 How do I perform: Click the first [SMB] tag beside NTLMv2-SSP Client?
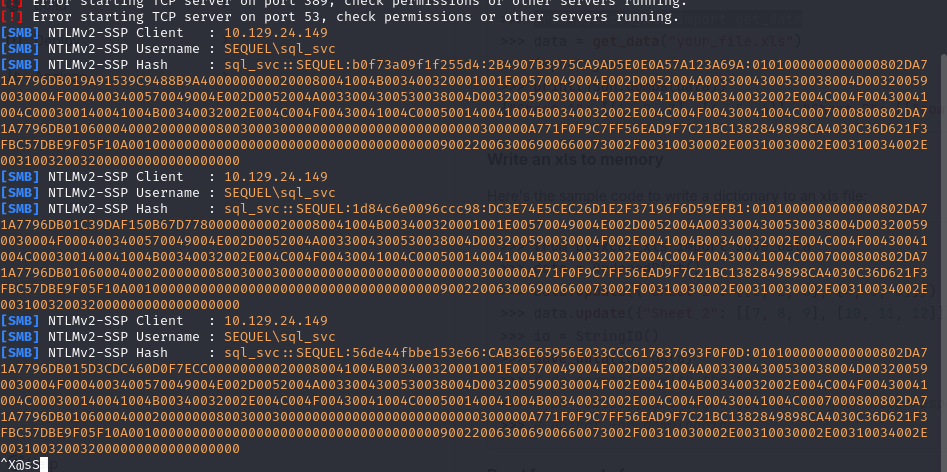pyautogui.click(x=20, y=33)
